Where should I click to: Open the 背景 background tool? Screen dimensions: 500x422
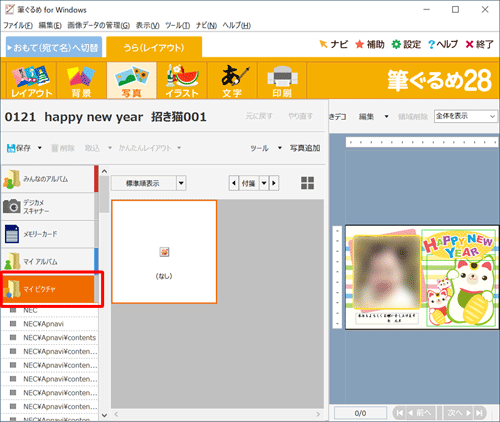82,81
